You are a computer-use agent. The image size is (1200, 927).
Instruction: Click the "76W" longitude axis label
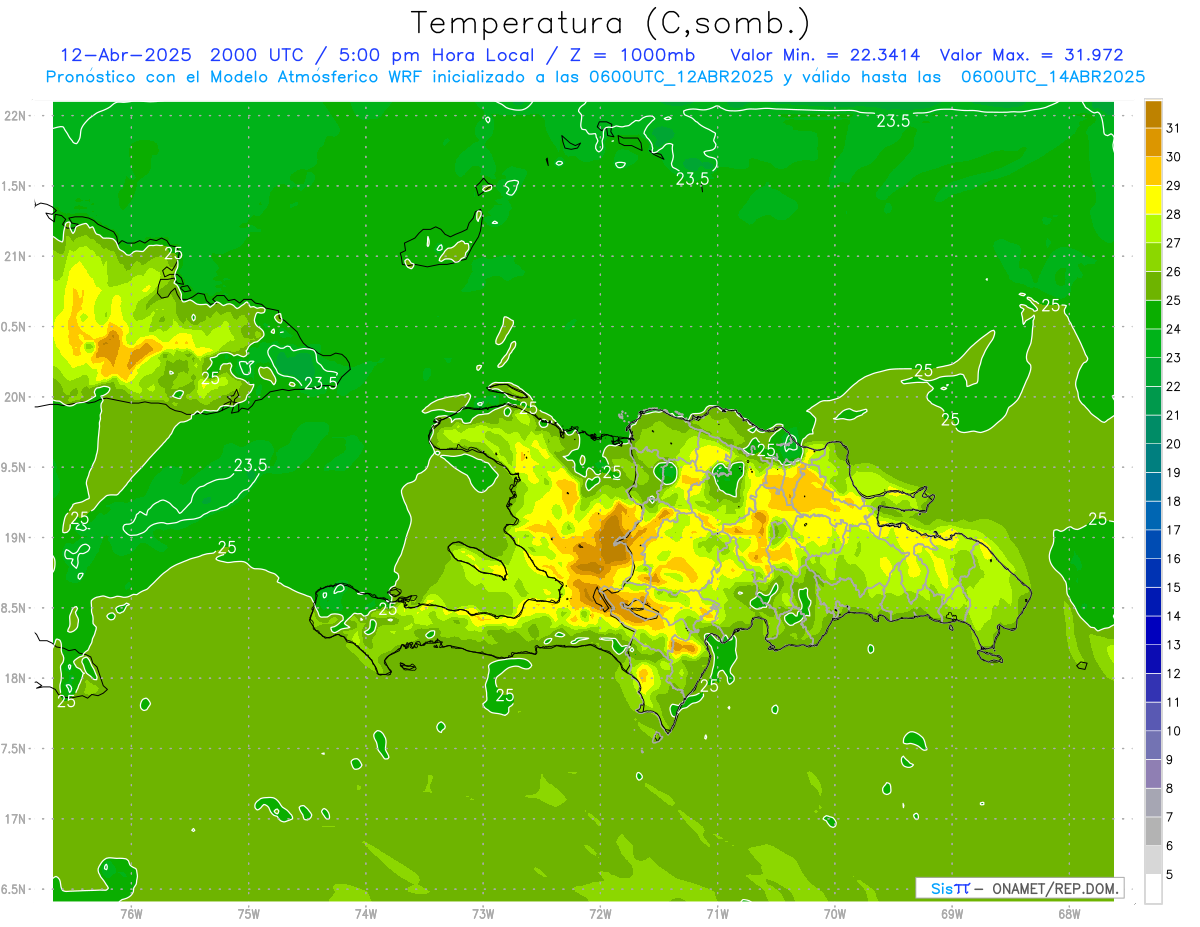pos(131,914)
